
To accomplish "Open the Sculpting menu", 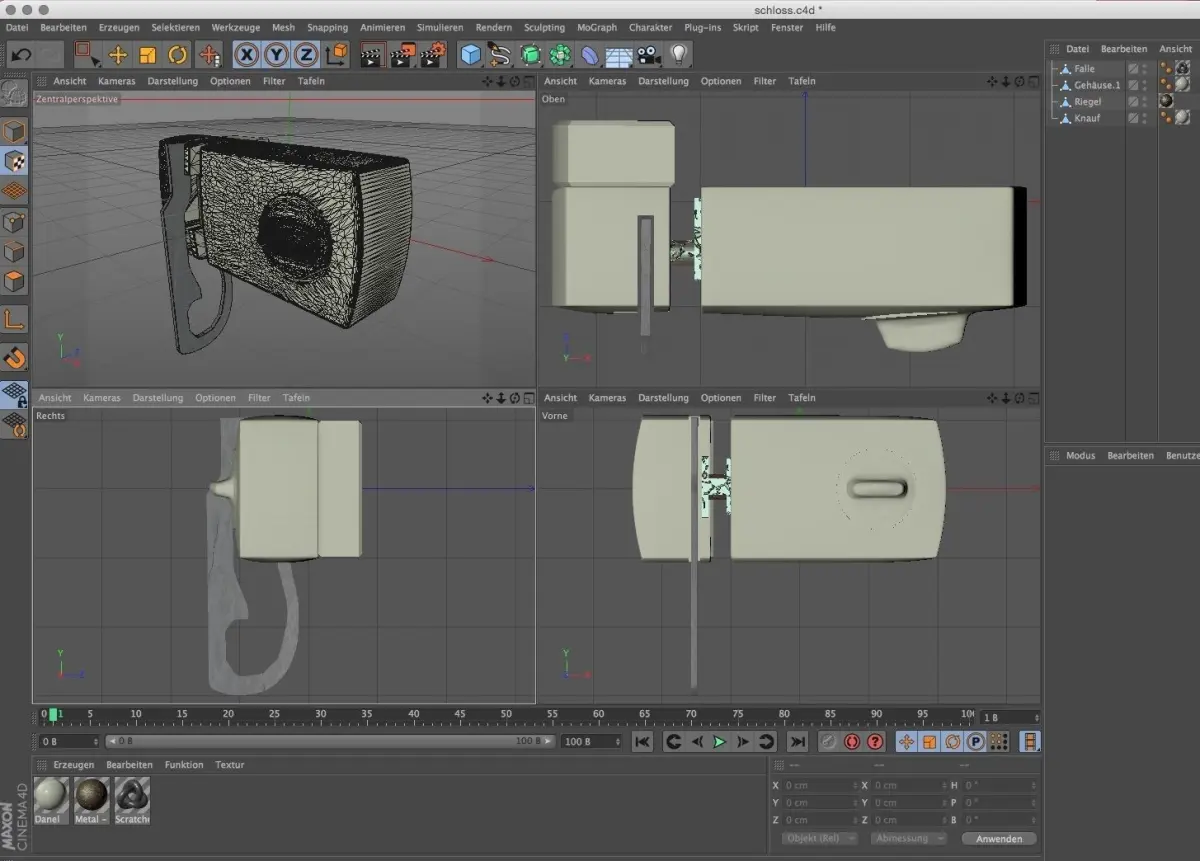I will tap(544, 27).
